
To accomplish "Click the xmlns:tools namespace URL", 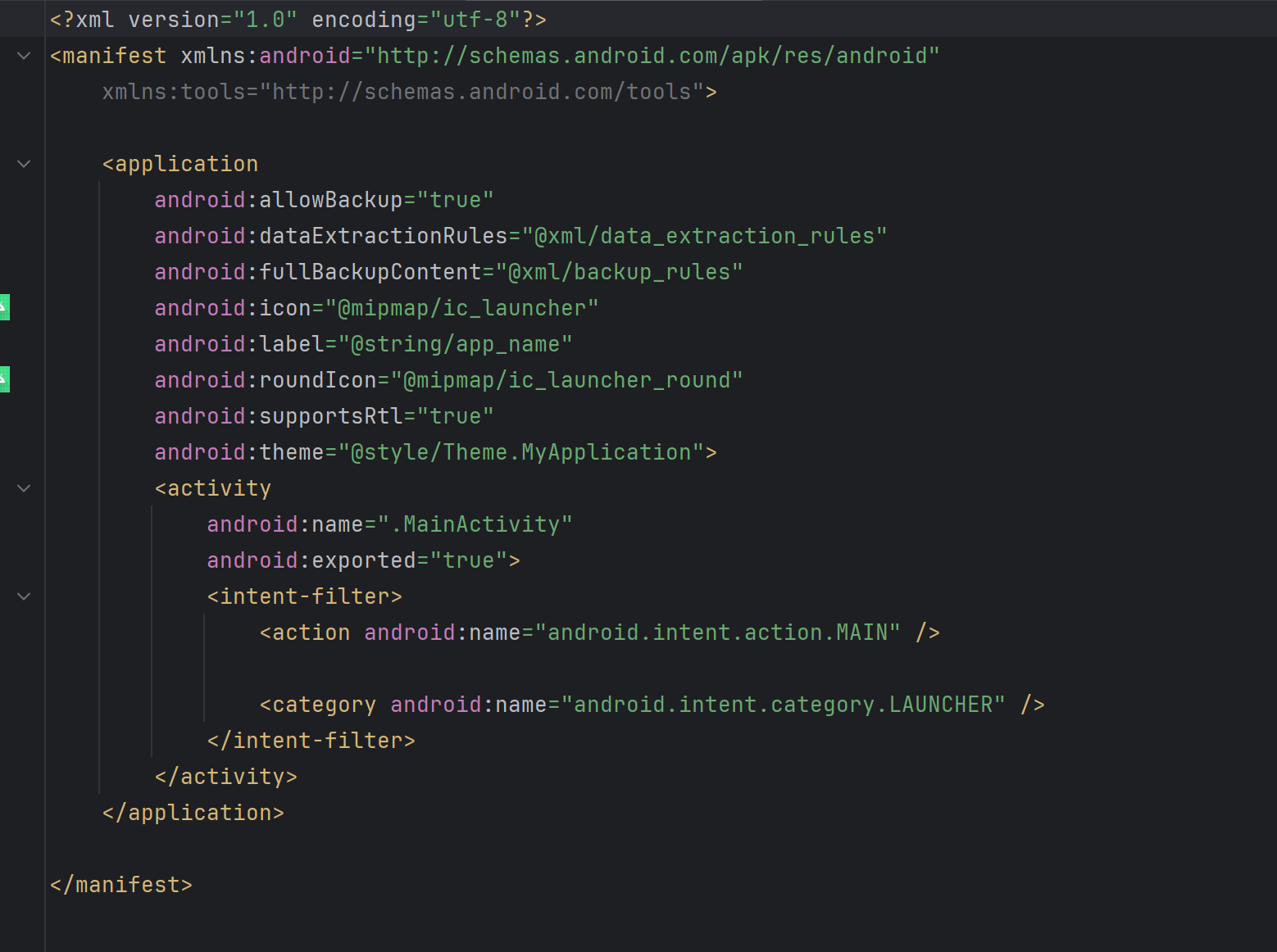I will (481, 92).
